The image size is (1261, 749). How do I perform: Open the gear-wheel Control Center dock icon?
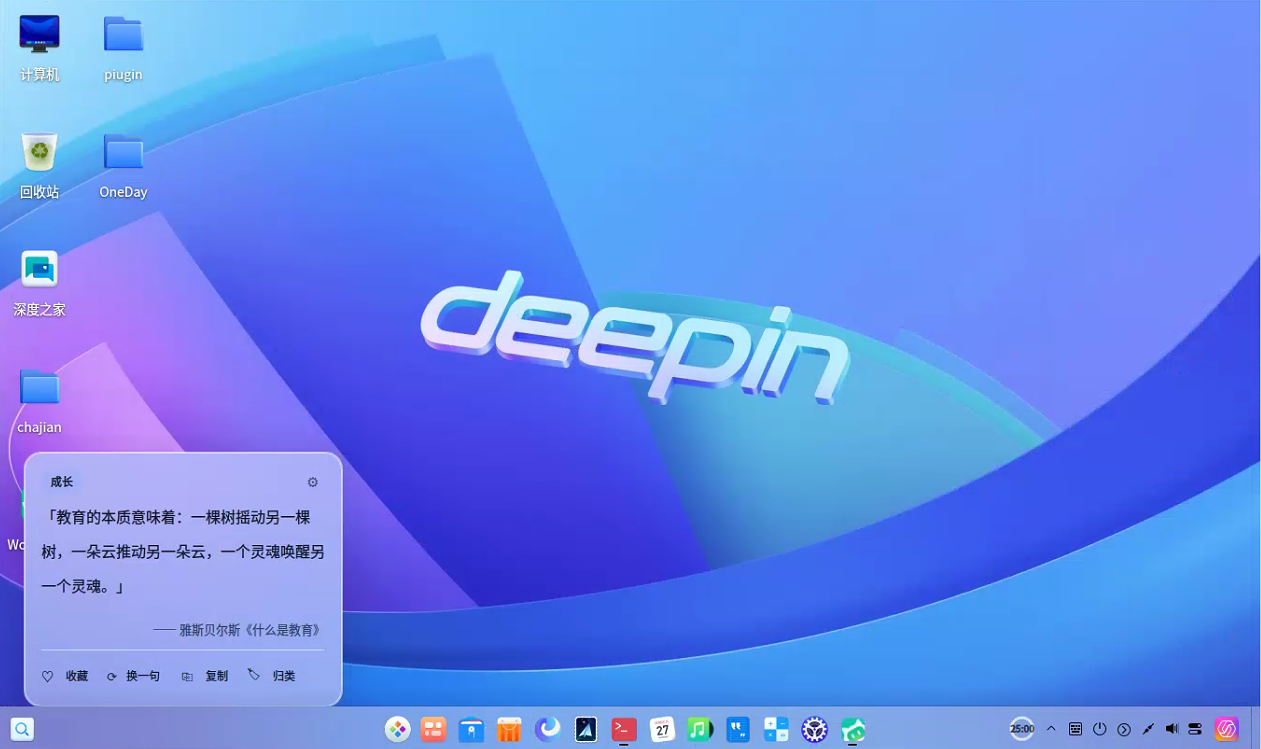[814, 729]
